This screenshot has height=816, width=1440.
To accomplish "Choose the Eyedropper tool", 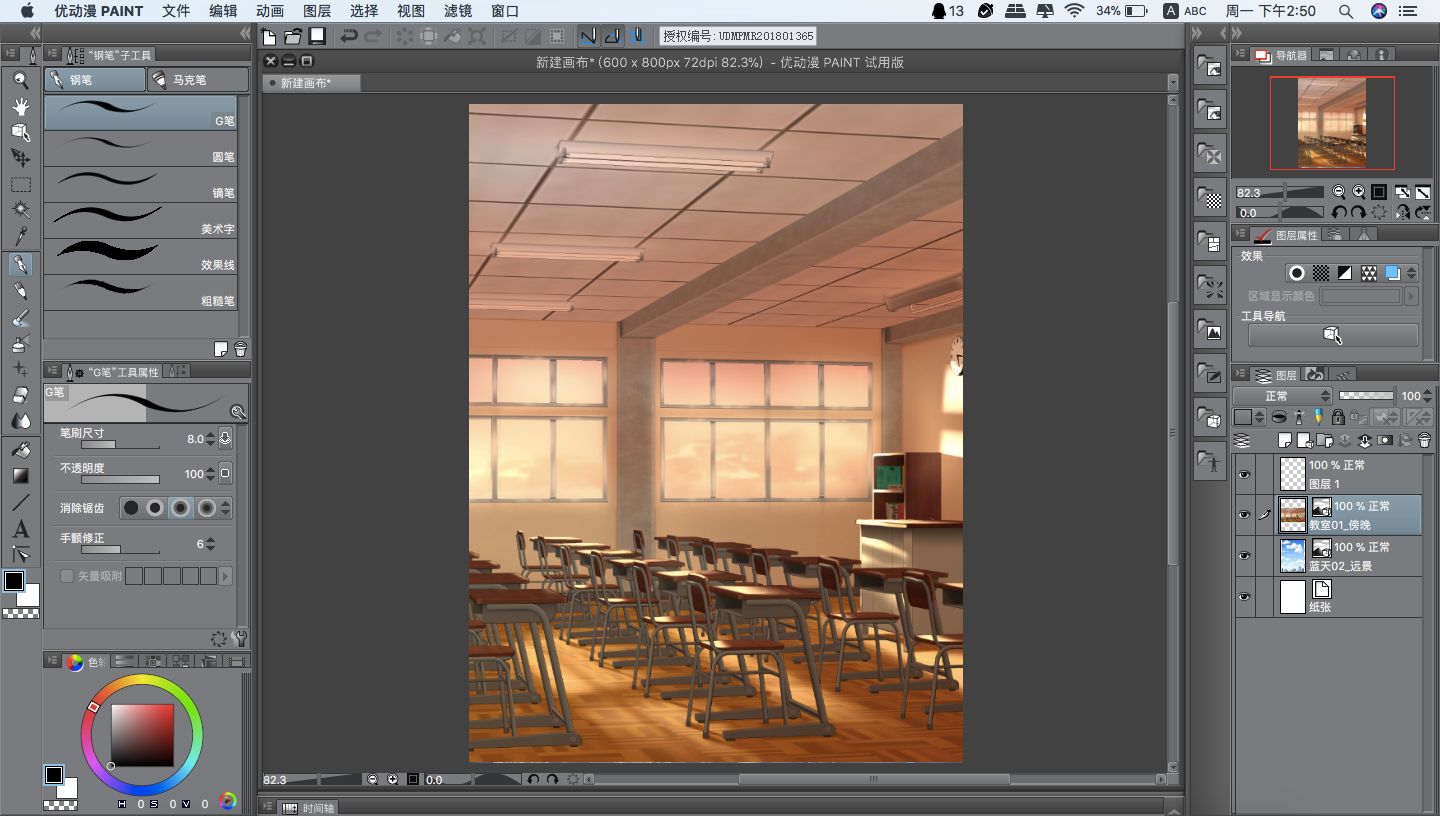I will (20, 236).
